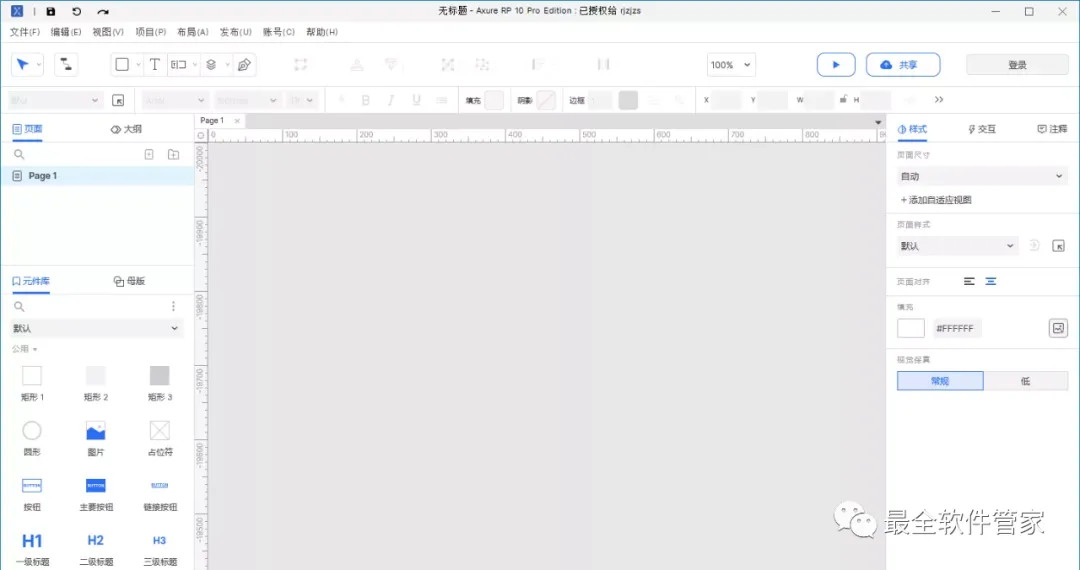The height and width of the screenshot is (570, 1080).
Task: Open the 编辑(E) menu
Action: tap(66, 32)
